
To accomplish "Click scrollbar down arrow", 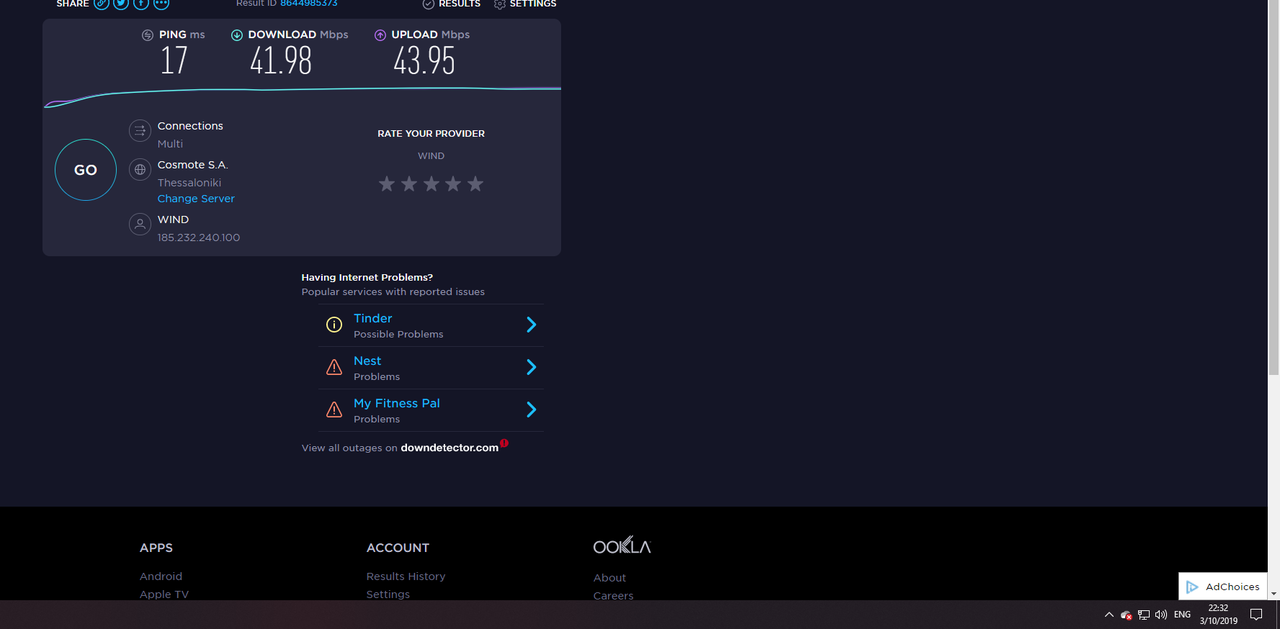I will (x=1274, y=592).
